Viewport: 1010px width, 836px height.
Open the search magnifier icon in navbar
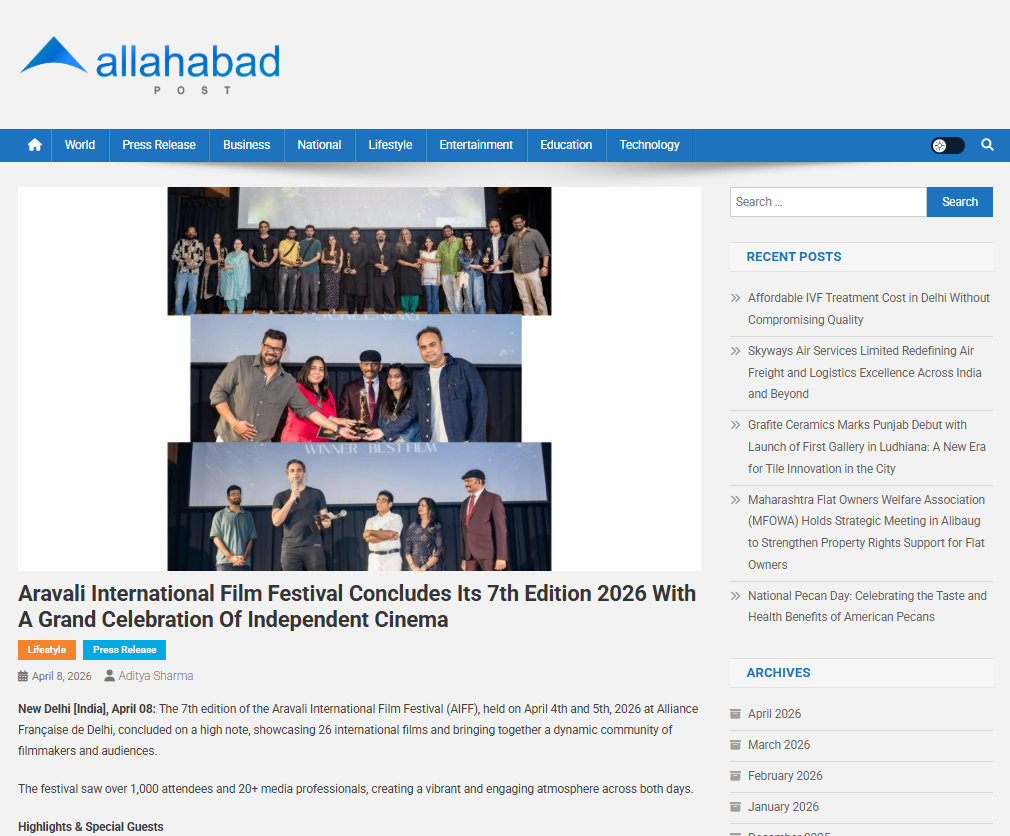[987, 145]
